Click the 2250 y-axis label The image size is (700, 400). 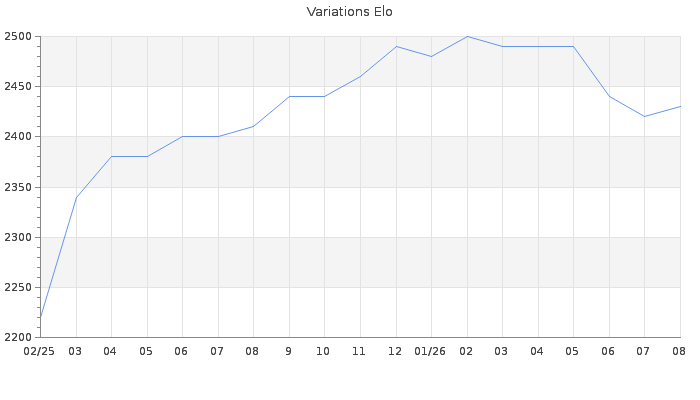point(18,288)
